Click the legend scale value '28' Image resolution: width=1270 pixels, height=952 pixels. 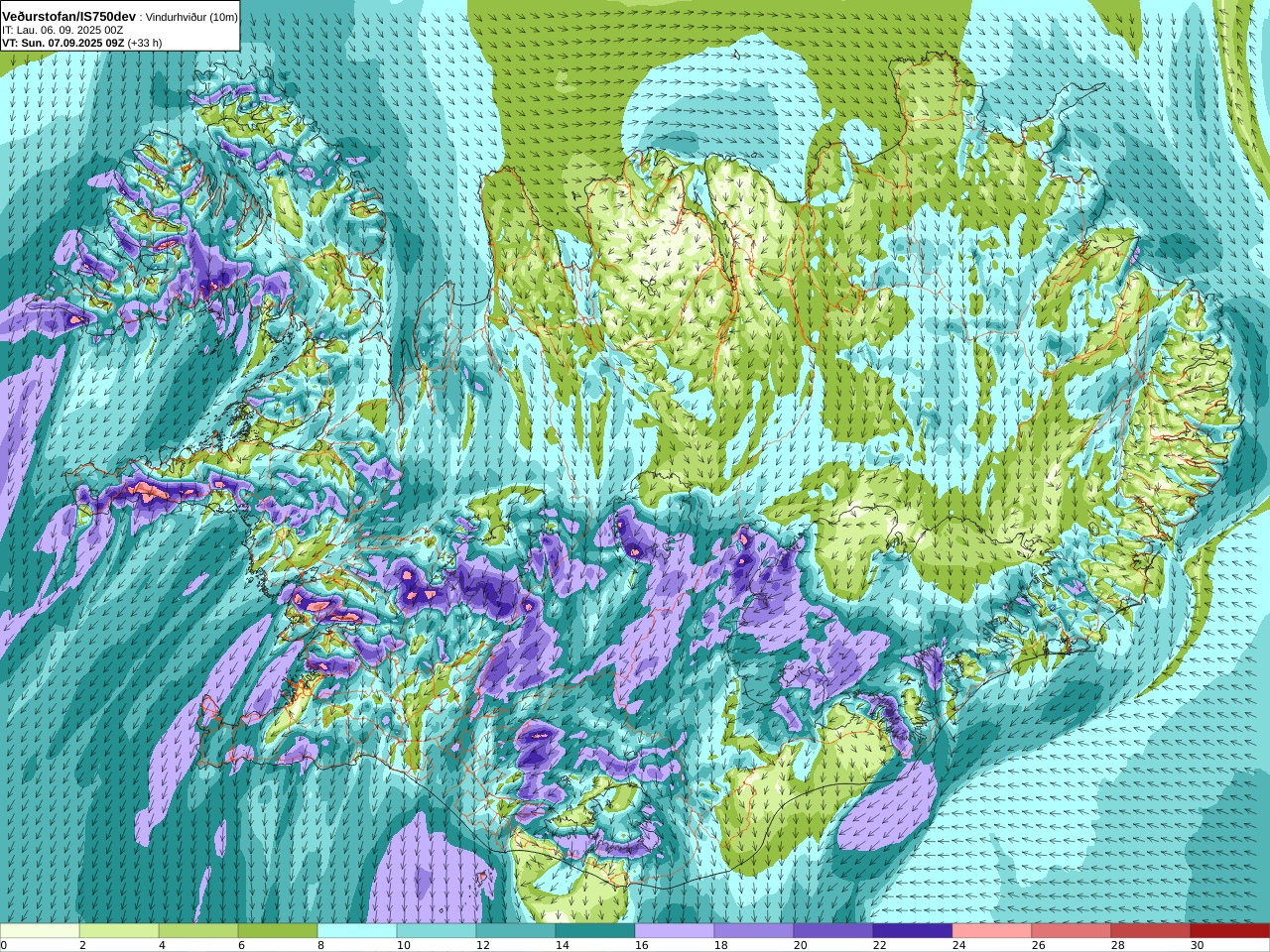tap(1118, 945)
